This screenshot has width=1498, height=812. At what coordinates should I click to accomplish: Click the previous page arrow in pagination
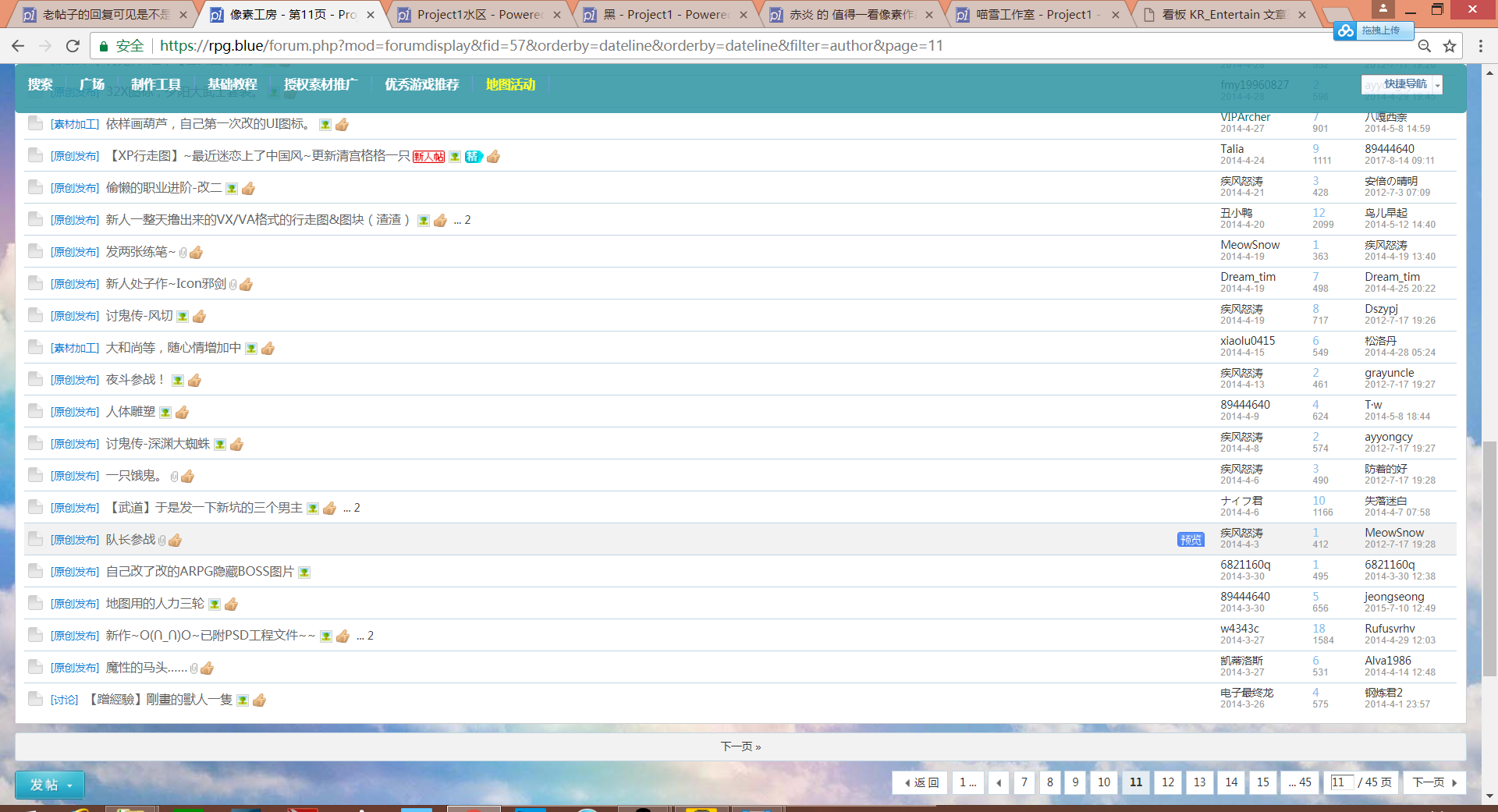(999, 782)
